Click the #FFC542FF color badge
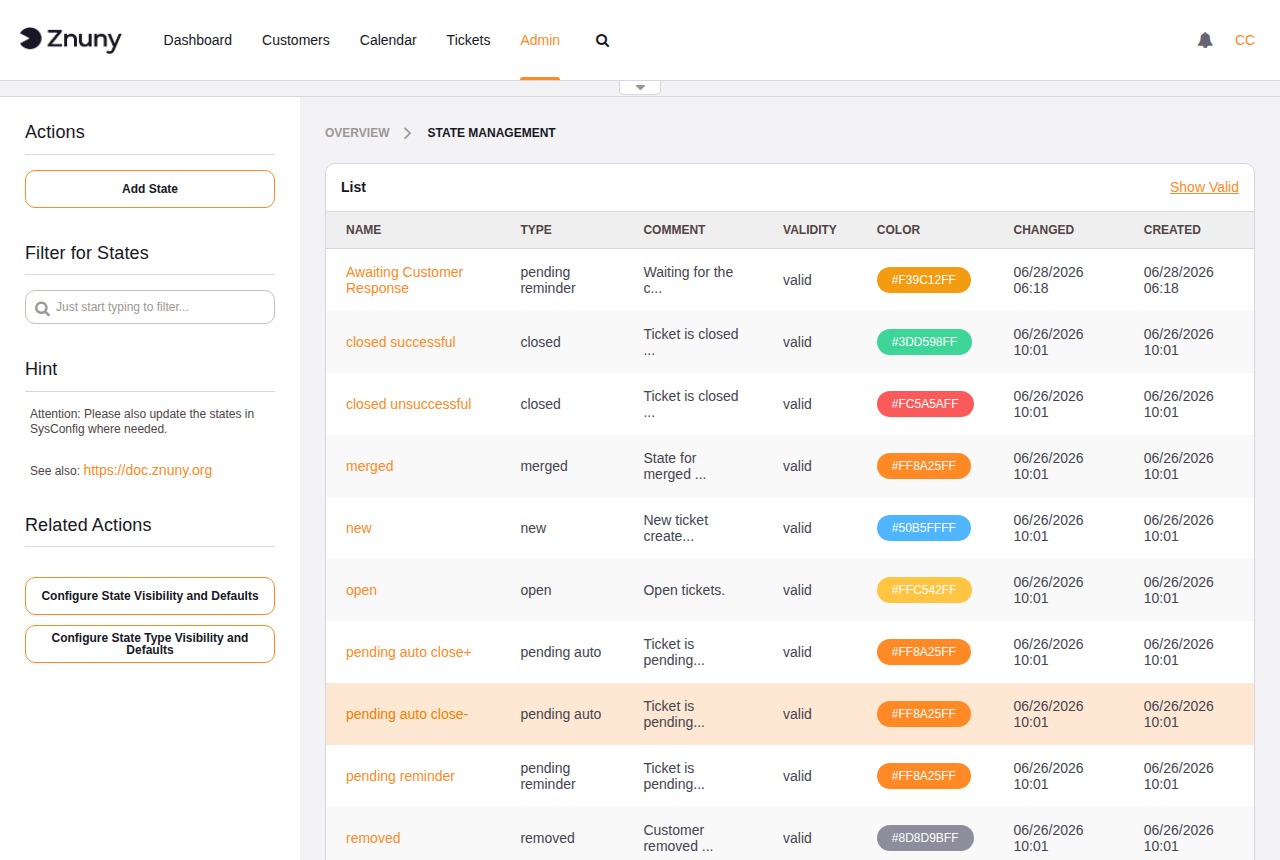The height and width of the screenshot is (860, 1280). 924,590
